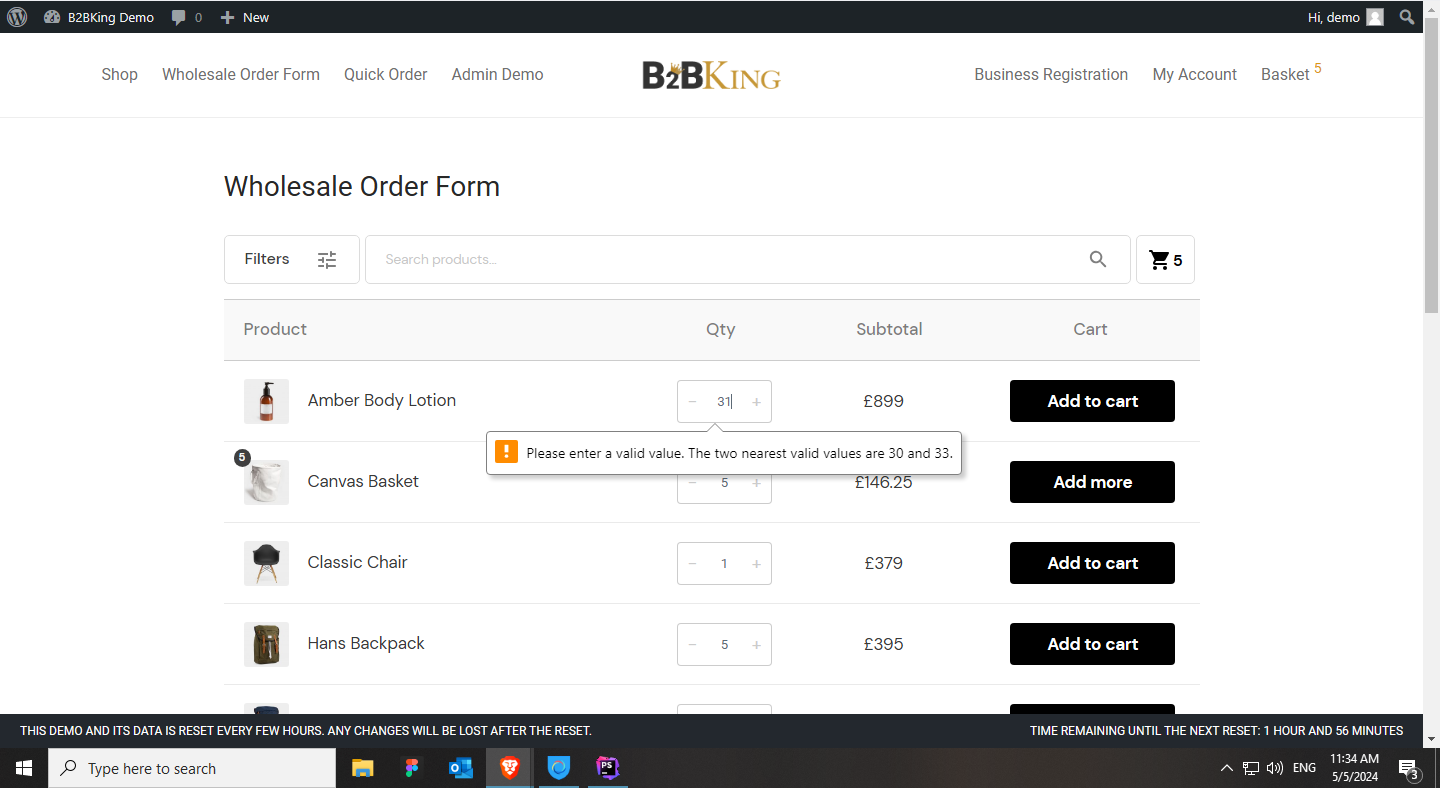Click the page scrollbar down arrow

click(1431, 739)
